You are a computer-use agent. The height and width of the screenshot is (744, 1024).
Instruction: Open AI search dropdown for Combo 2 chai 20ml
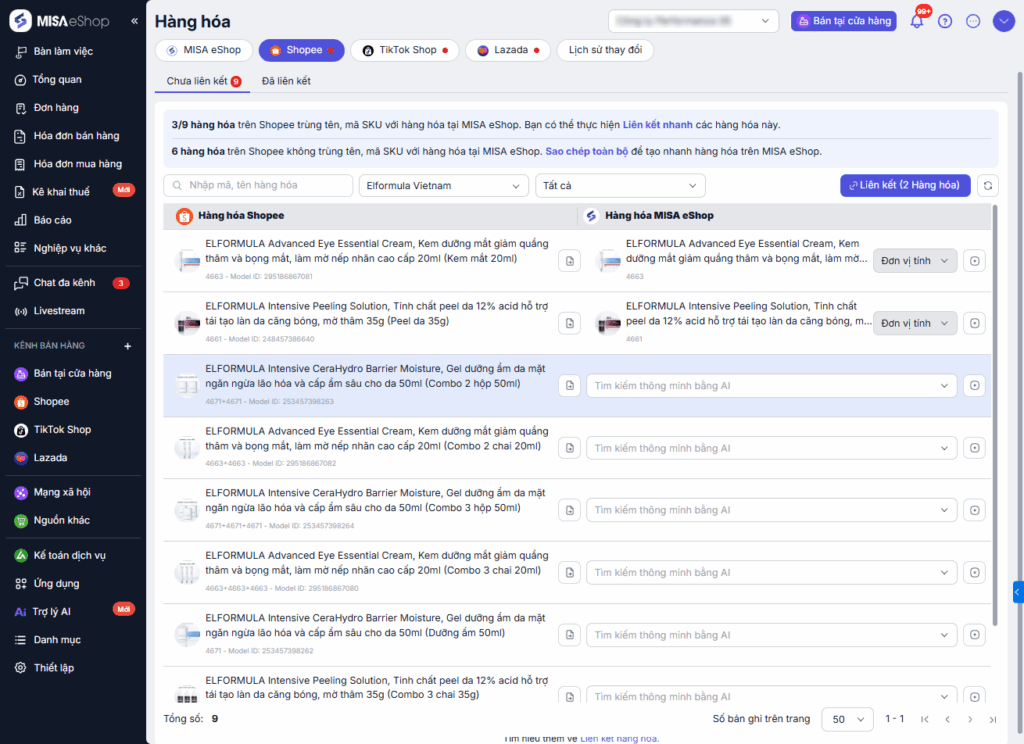click(x=771, y=448)
